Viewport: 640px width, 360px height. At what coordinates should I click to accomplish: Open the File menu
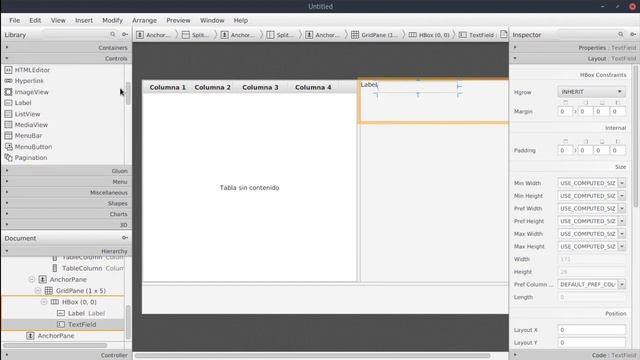tap(14, 20)
